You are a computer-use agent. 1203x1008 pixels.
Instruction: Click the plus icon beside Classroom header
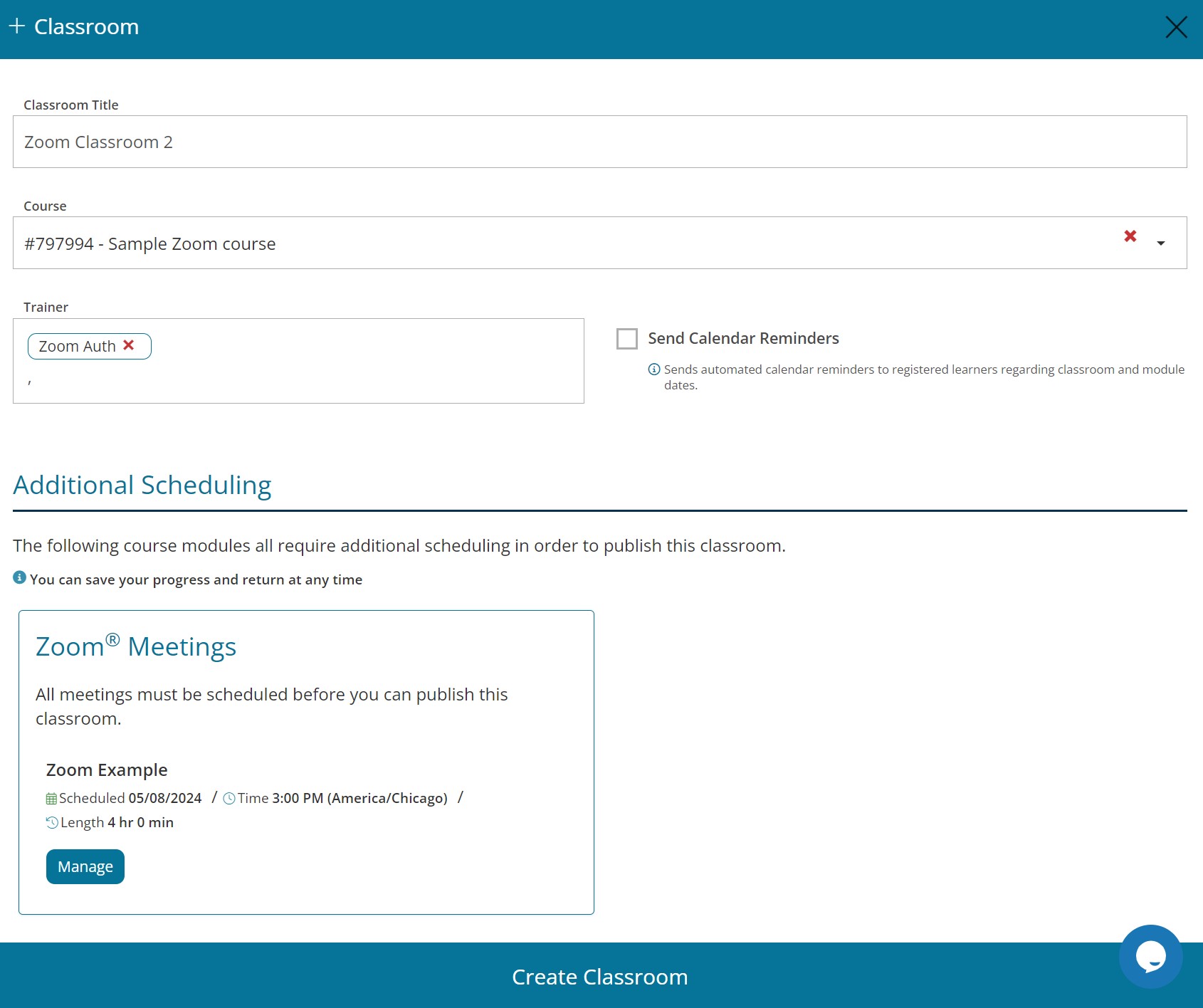pyautogui.click(x=17, y=26)
